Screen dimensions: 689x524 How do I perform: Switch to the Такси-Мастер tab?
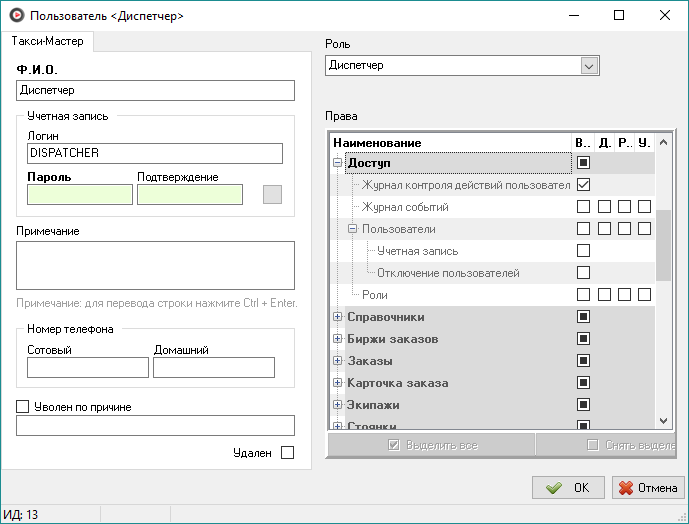(x=47, y=41)
